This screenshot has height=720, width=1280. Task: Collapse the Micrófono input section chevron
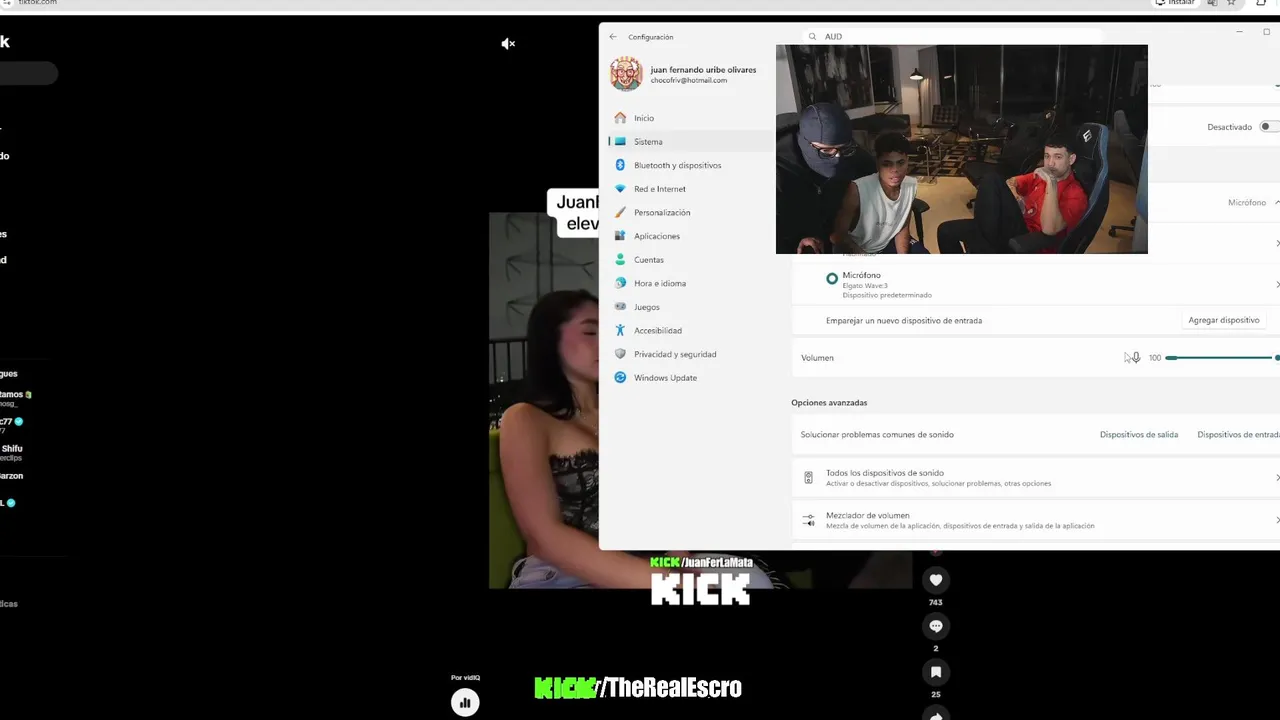point(1277,202)
